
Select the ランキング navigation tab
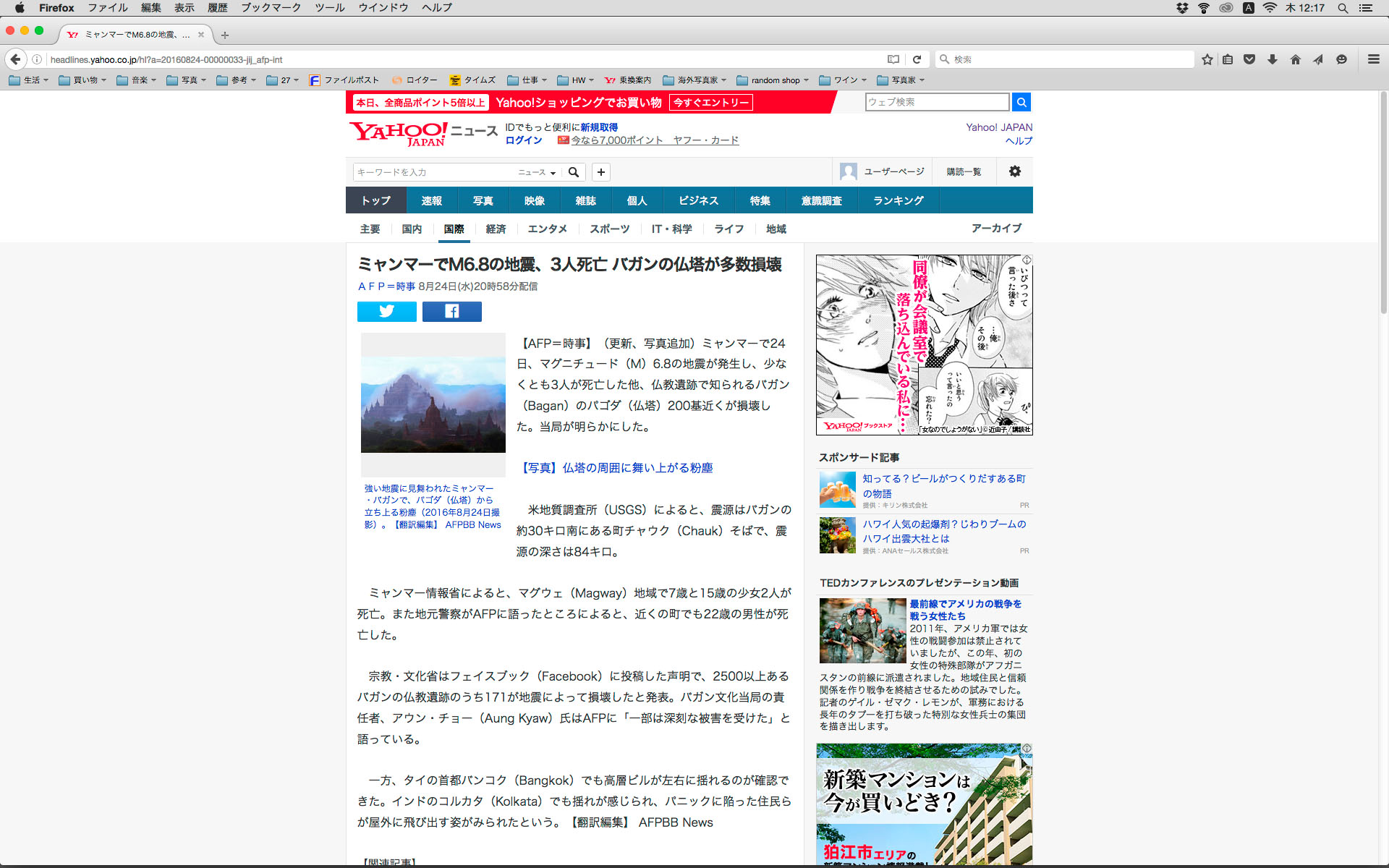point(898,200)
